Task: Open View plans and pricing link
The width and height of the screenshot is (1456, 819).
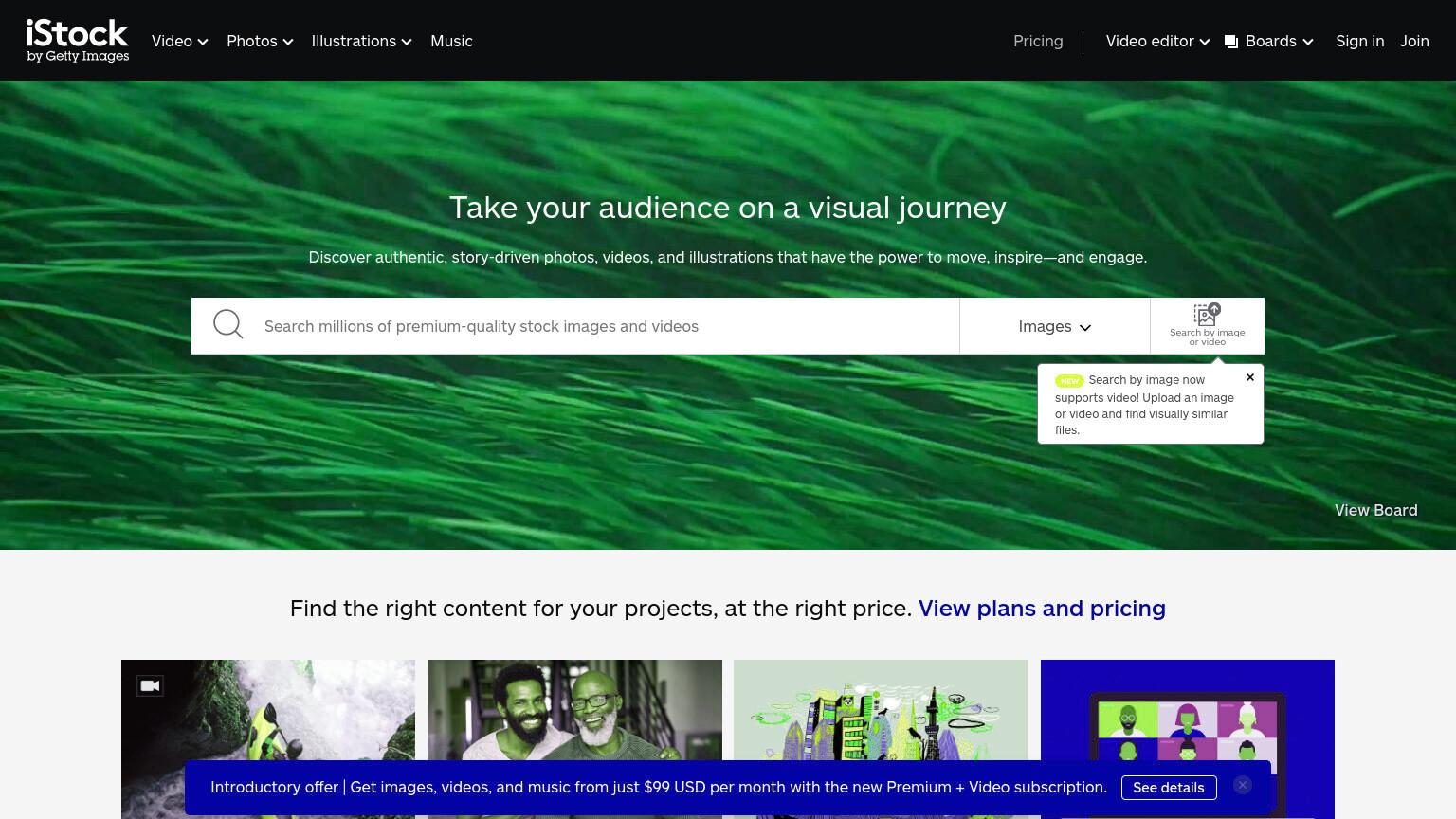Action: coord(1042,608)
